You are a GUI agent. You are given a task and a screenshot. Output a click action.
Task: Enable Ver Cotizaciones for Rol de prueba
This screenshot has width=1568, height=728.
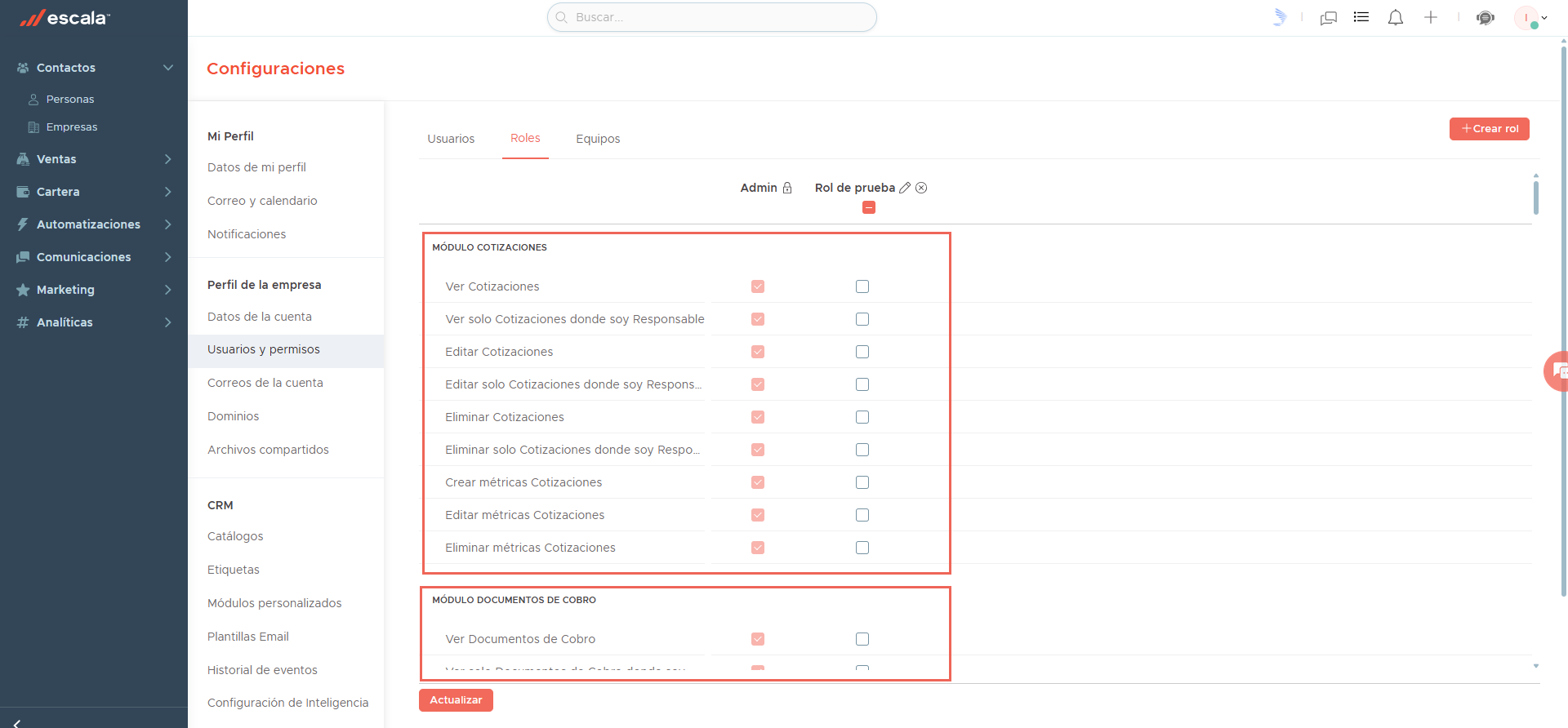pos(862,286)
